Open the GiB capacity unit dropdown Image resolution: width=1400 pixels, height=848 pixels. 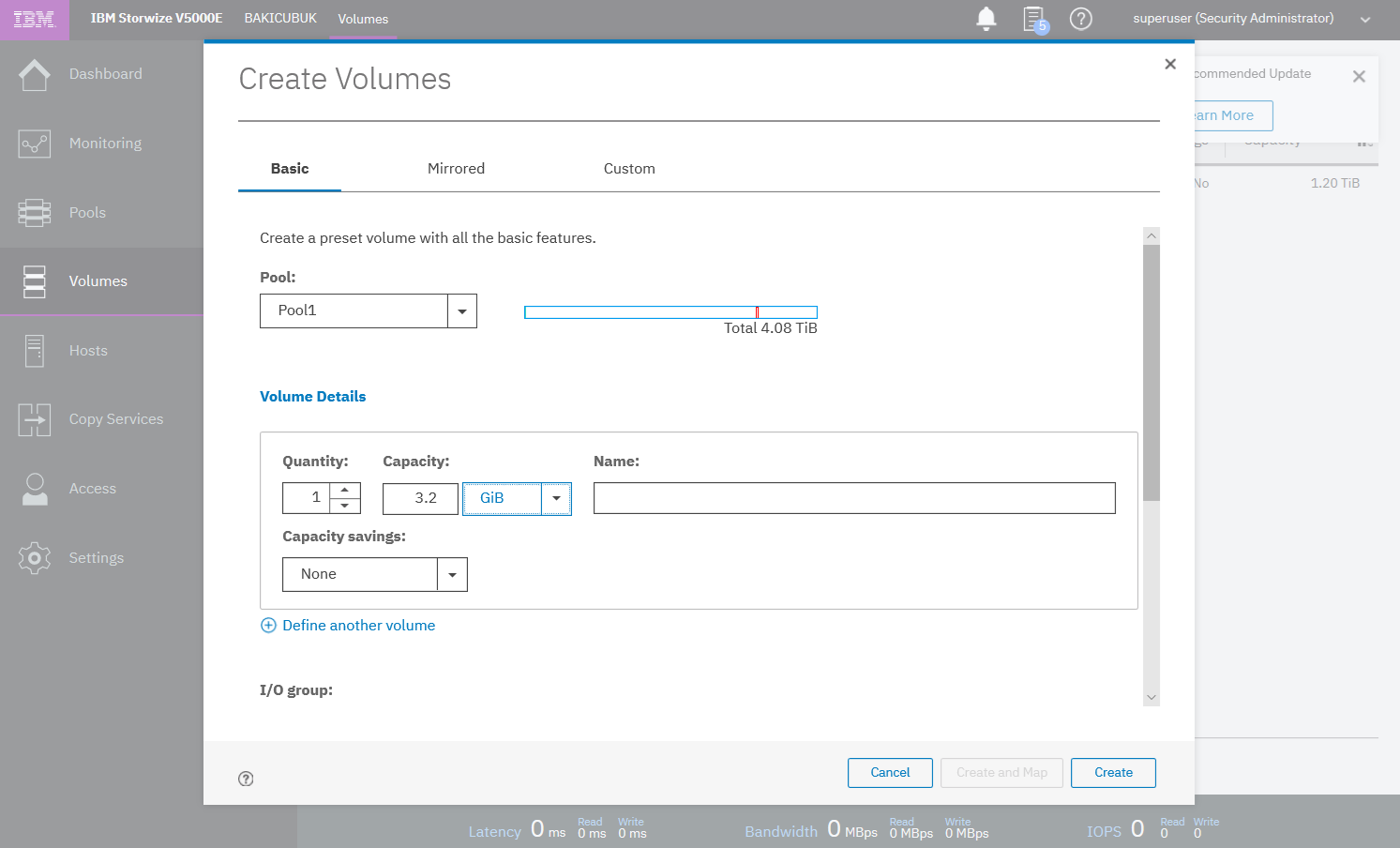point(556,498)
